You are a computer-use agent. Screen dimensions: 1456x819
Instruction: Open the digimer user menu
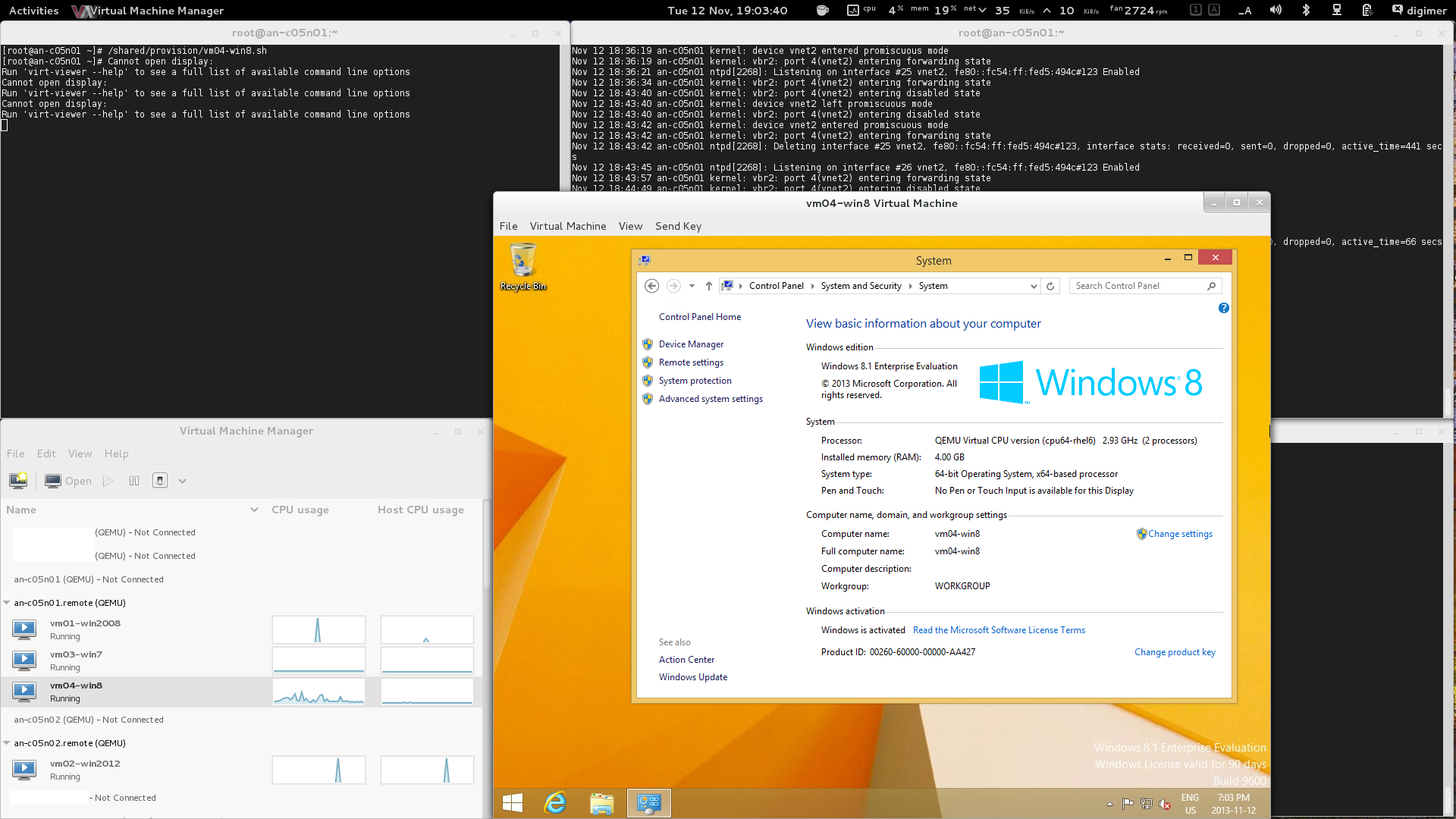[x=1419, y=10]
